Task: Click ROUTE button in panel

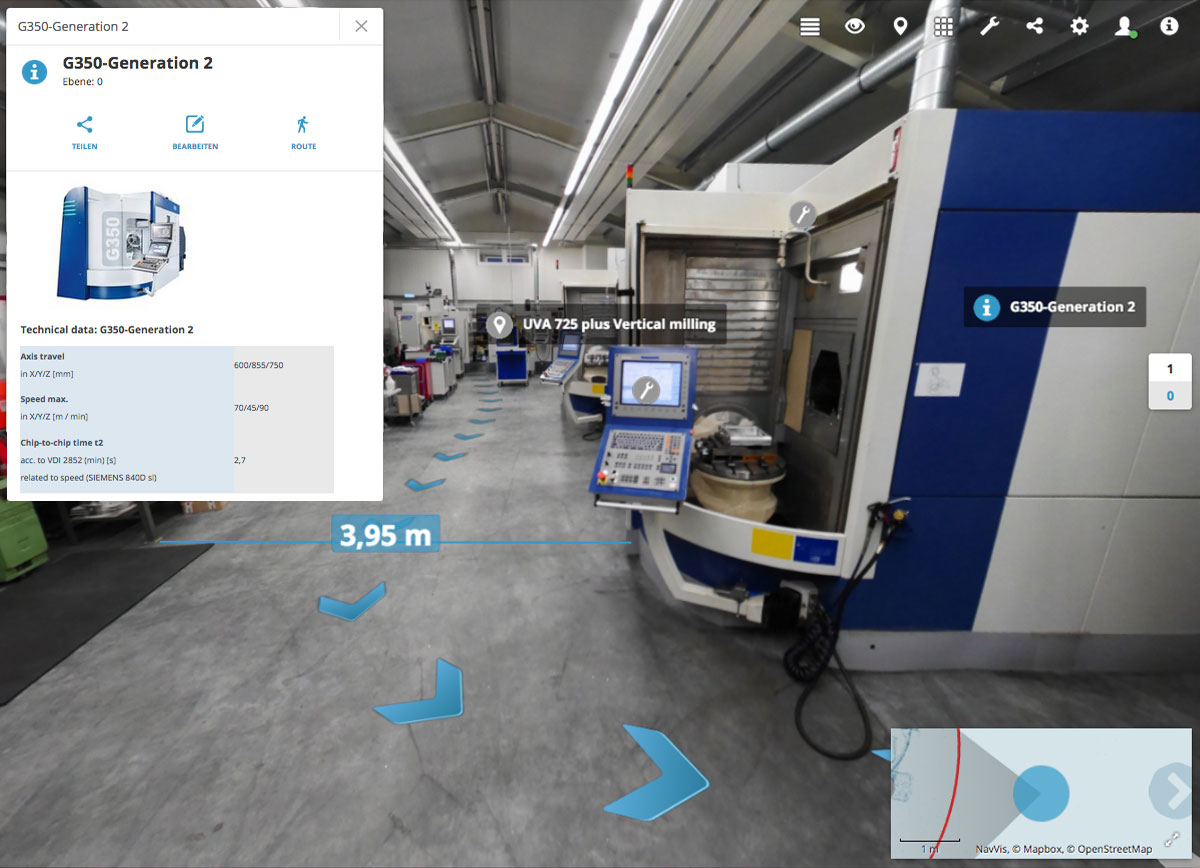Action: 303,132
